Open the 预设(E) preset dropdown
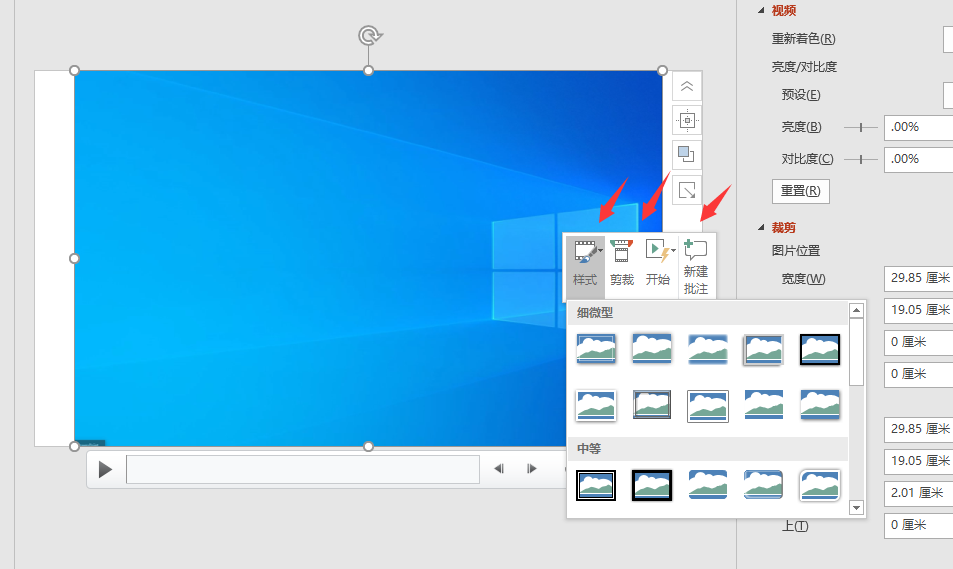This screenshot has width=953, height=569. (948, 95)
